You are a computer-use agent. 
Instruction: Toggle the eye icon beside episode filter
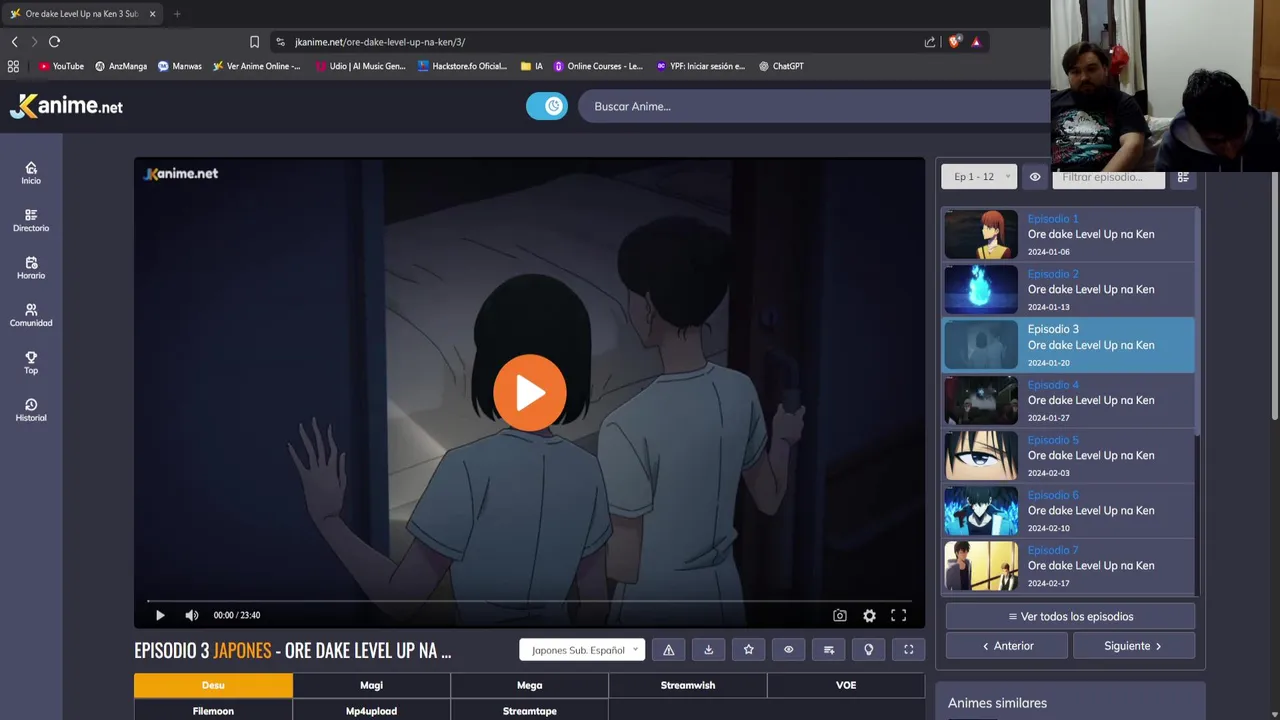(x=1035, y=177)
